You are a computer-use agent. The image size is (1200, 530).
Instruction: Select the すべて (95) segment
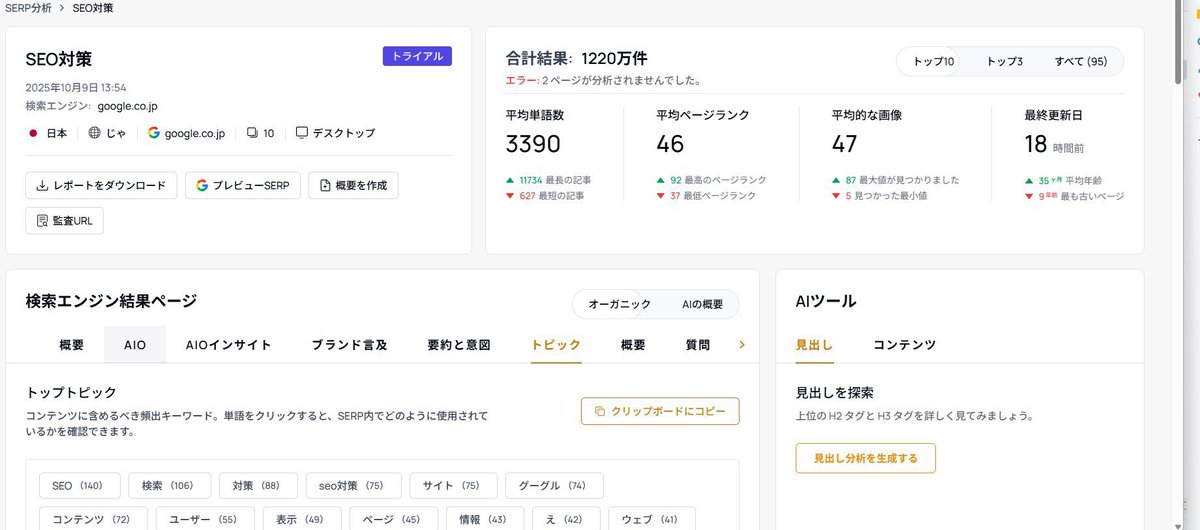point(1081,61)
